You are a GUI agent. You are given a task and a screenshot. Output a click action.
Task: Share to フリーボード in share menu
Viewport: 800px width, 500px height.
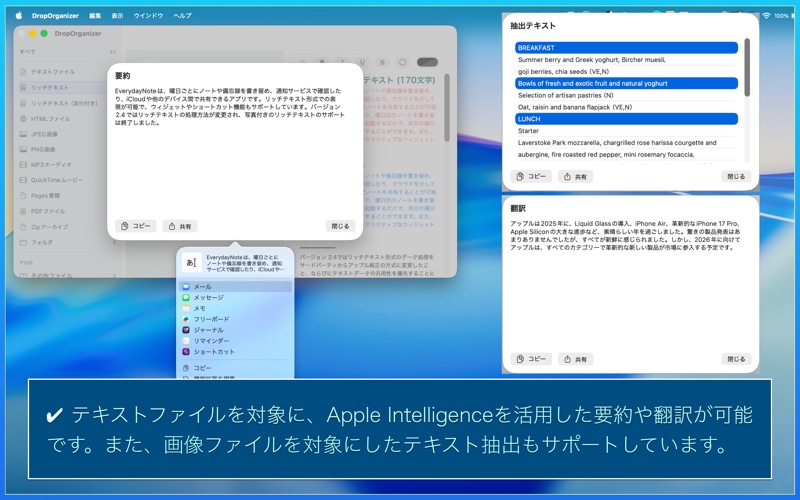[235, 319]
